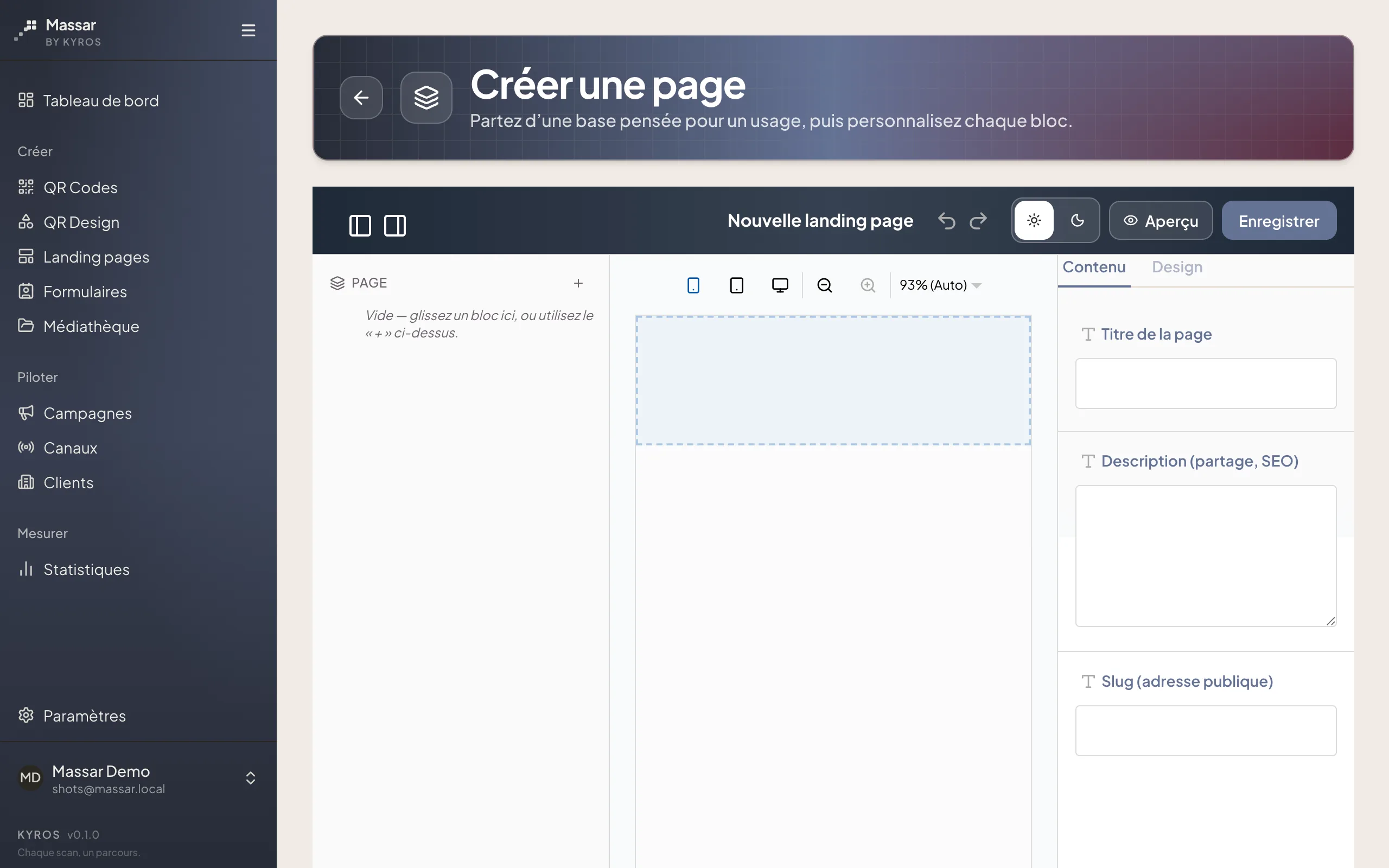Image resolution: width=1389 pixels, height=868 pixels.
Task: Zoom out the canvas
Action: (824, 285)
